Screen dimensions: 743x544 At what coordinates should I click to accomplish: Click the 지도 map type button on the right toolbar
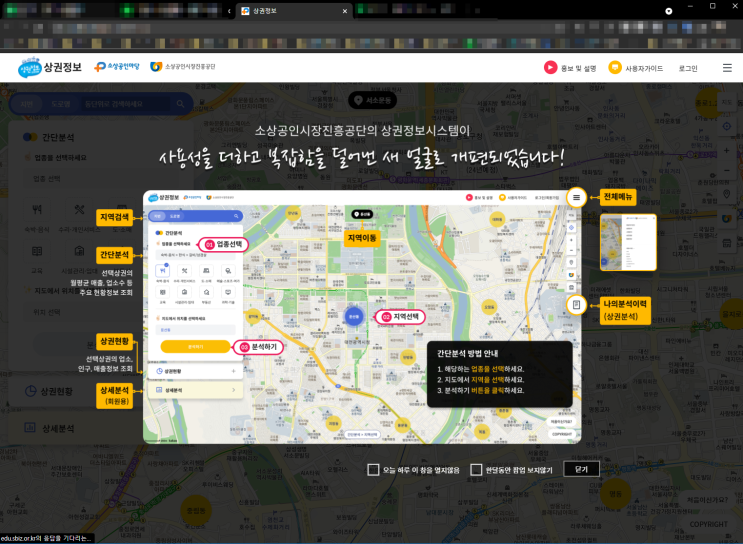click(x=726, y=102)
